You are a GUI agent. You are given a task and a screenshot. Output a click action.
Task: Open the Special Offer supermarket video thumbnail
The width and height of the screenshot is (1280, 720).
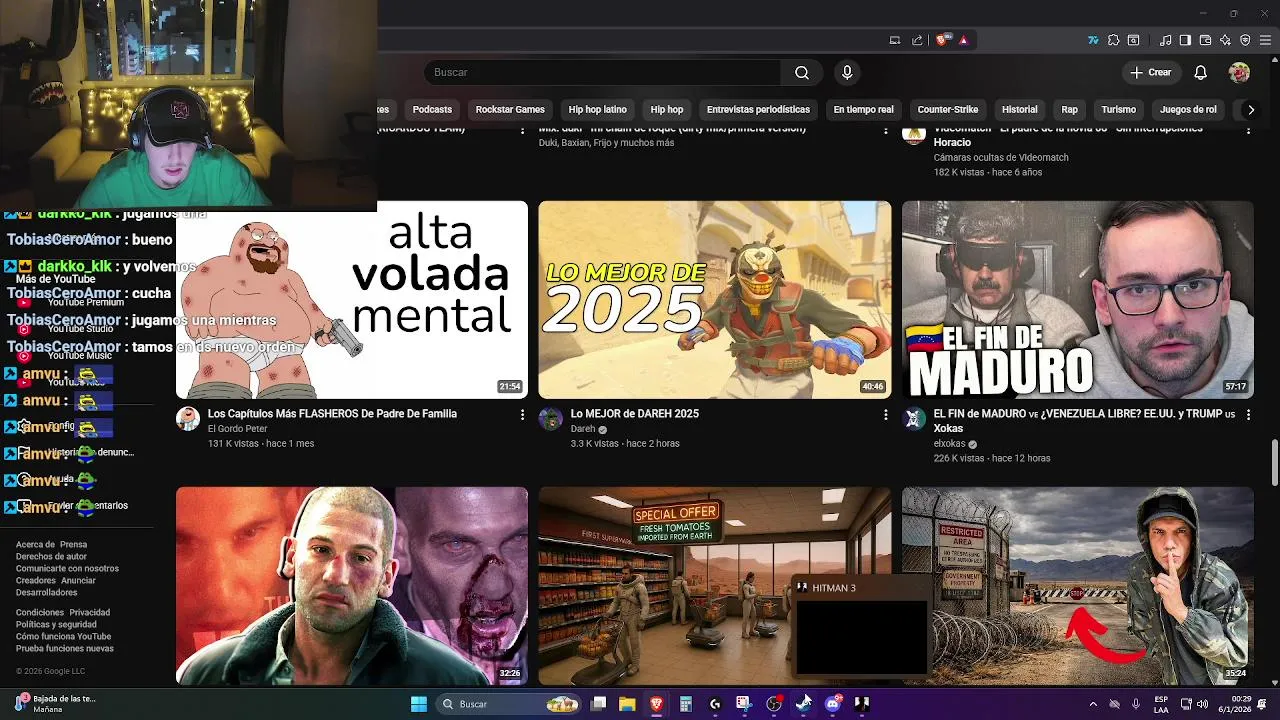point(715,586)
